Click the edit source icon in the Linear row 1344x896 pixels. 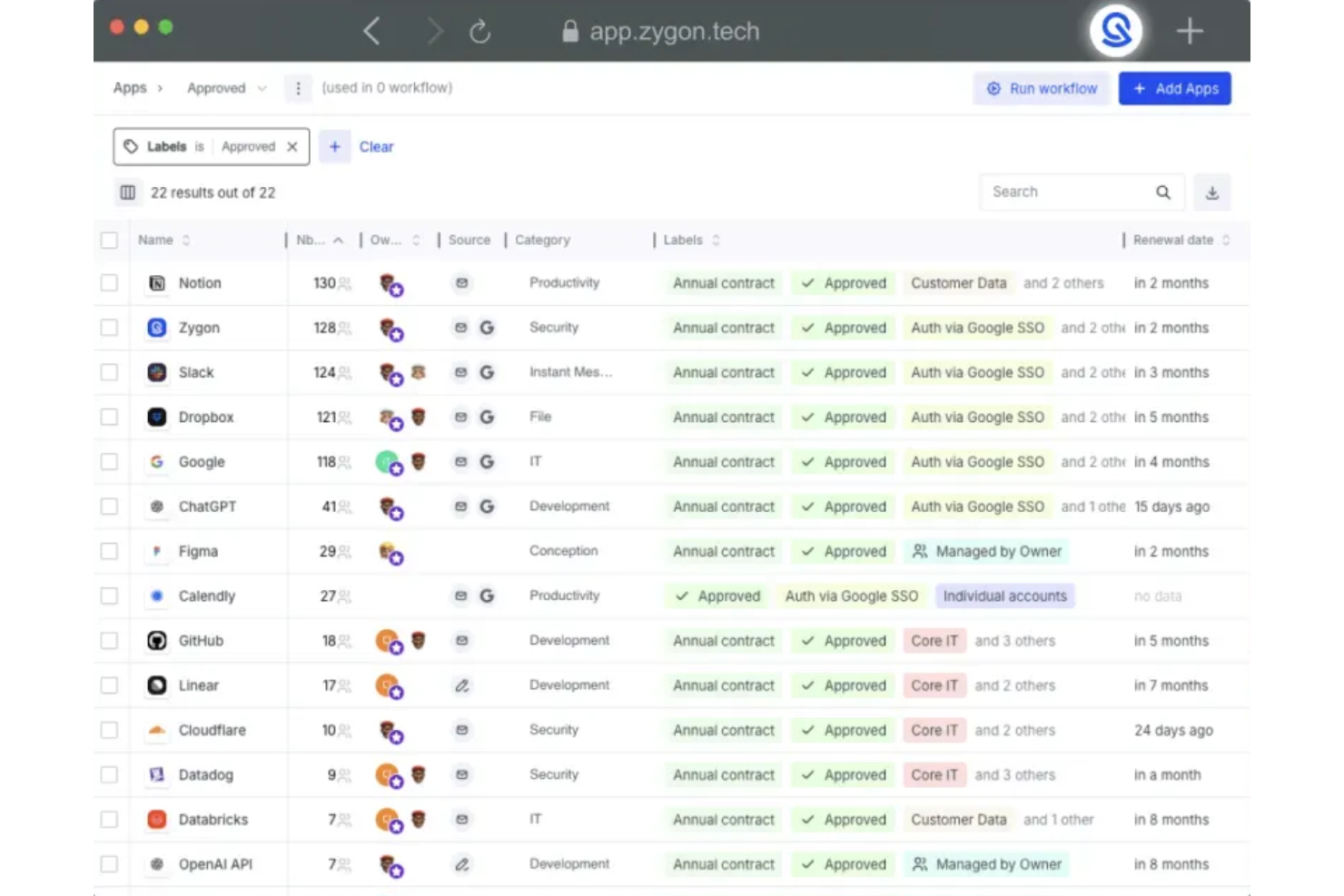tap(462, 685)
